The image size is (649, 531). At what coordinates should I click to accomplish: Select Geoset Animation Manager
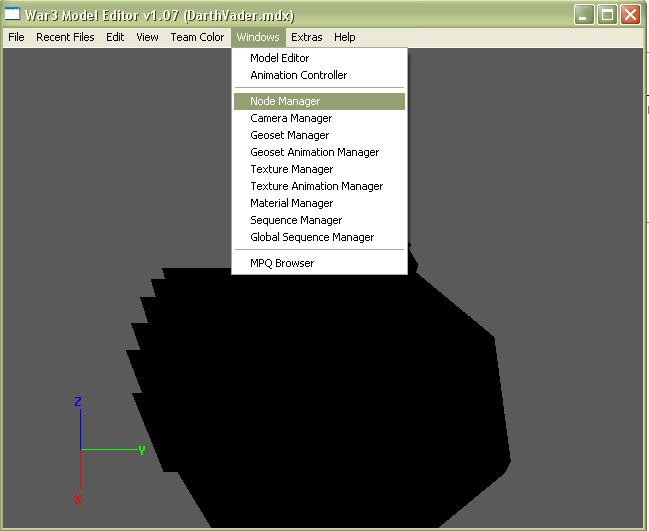pos(319,152)
